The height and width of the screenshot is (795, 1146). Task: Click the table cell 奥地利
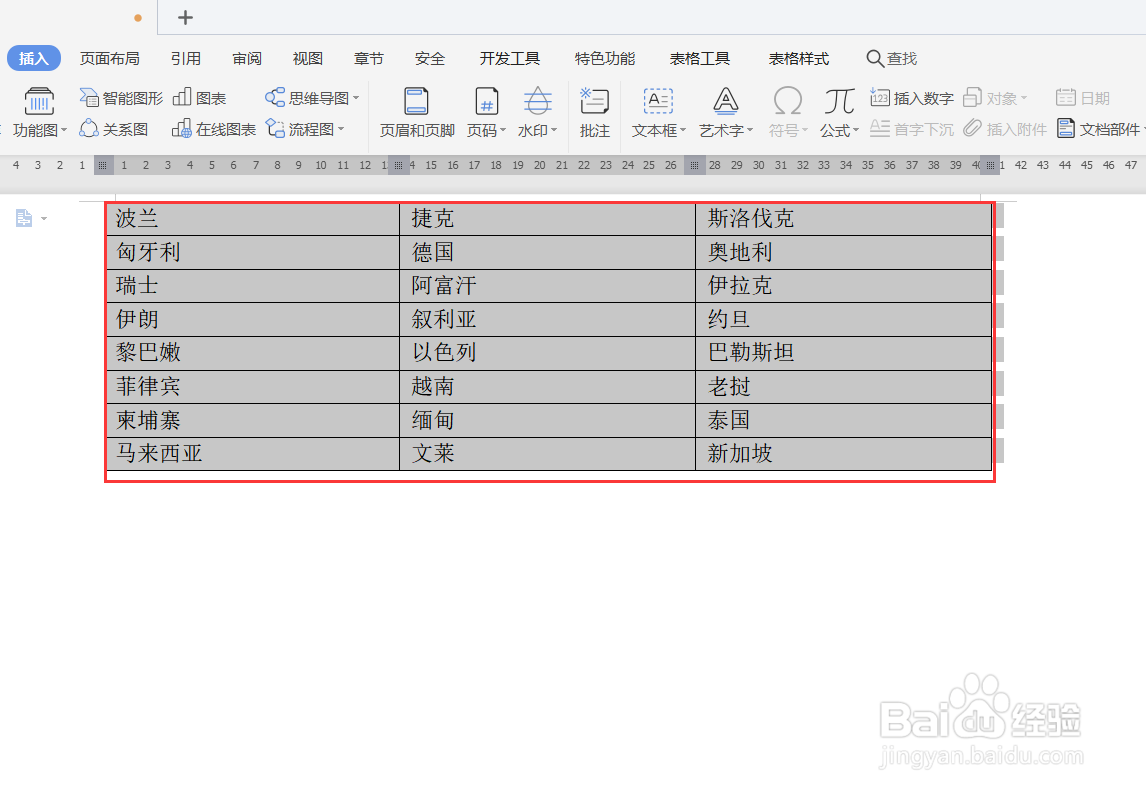click(843, 252)
